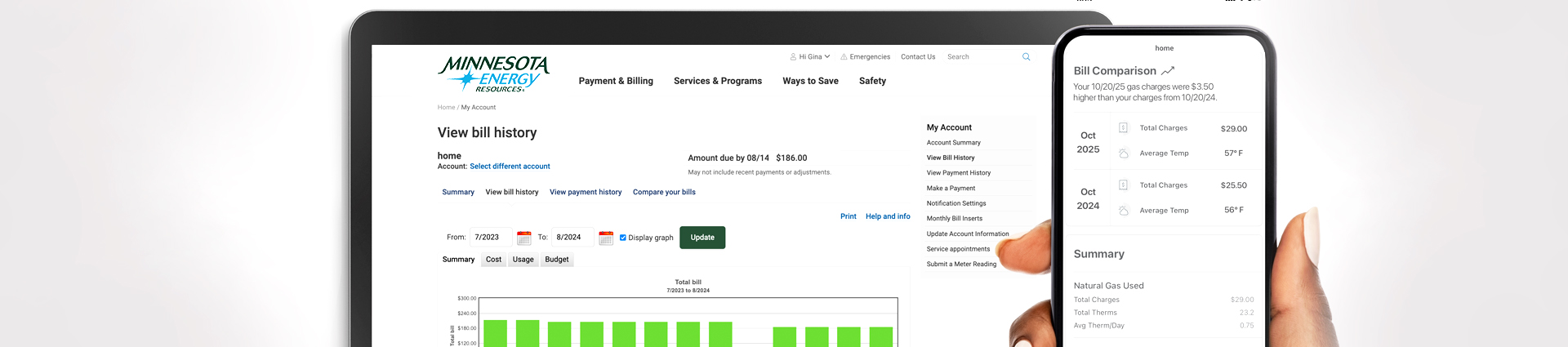Screen dimensions: 1568x347
Task: Switch to the Cost graph tab
Action: point(493,260)
